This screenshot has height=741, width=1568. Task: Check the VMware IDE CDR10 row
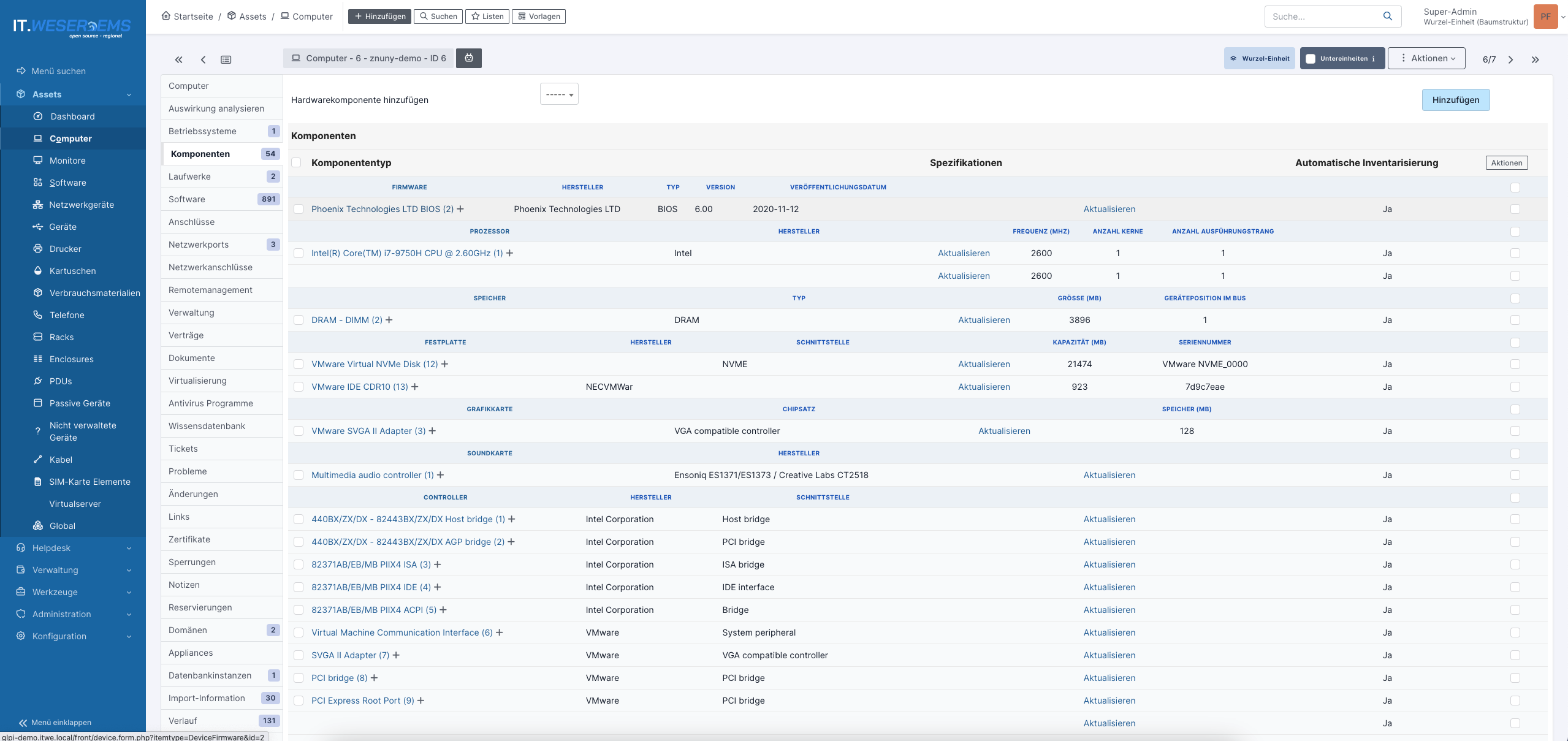[x=299, y=387]
